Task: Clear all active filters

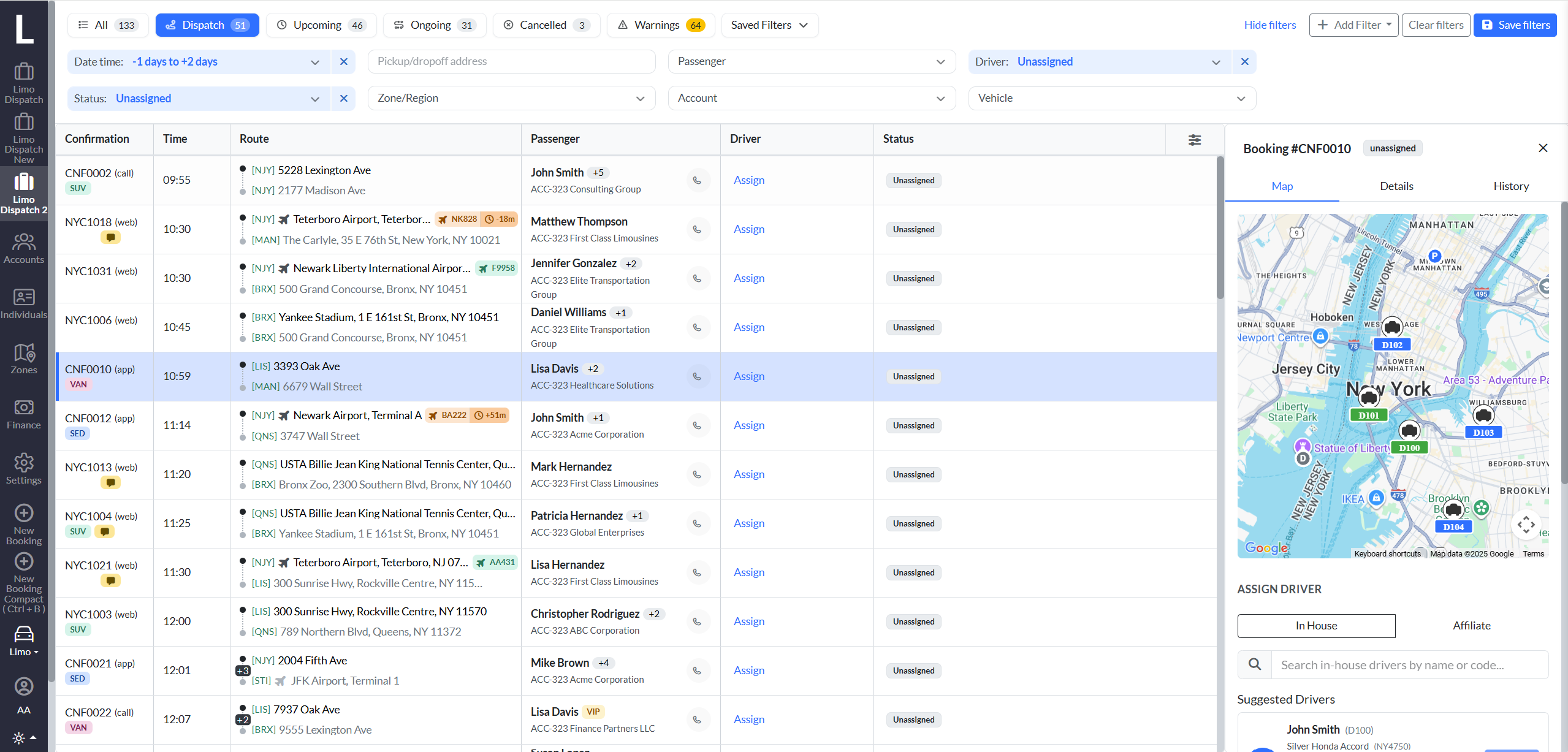Action: click(x=1436, y=25)
